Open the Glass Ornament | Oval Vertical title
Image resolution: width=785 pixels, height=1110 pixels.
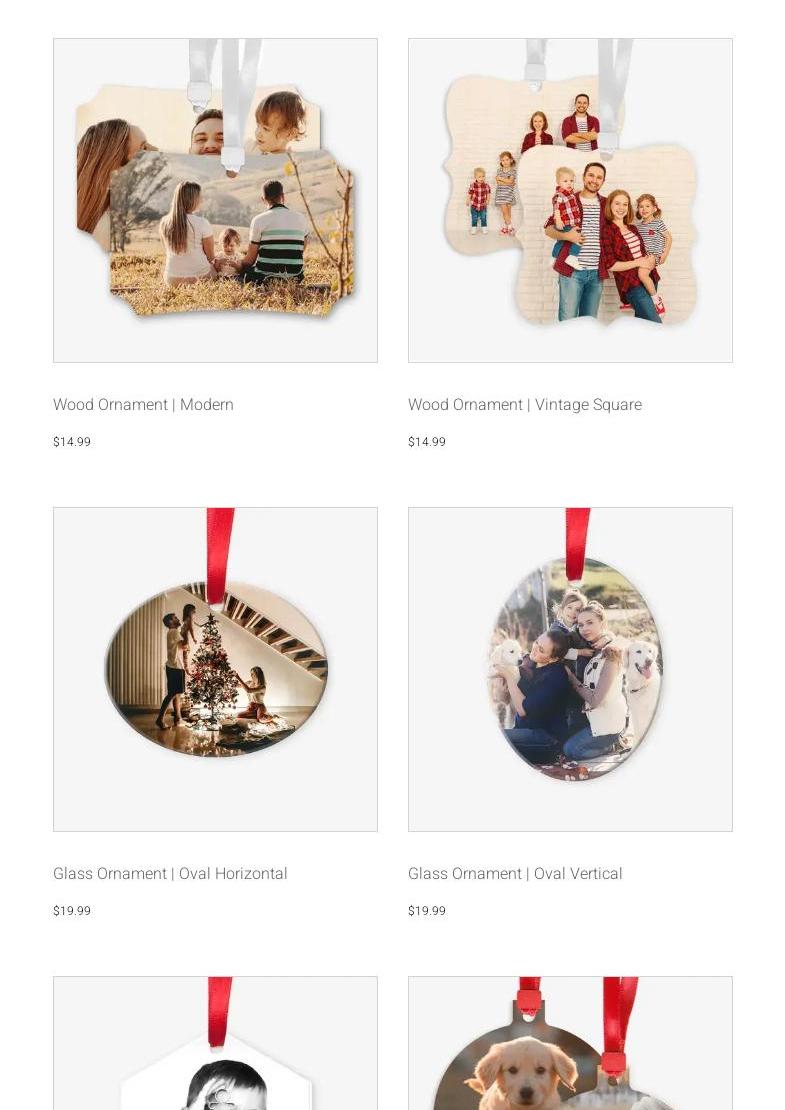[x=515, y=874]
